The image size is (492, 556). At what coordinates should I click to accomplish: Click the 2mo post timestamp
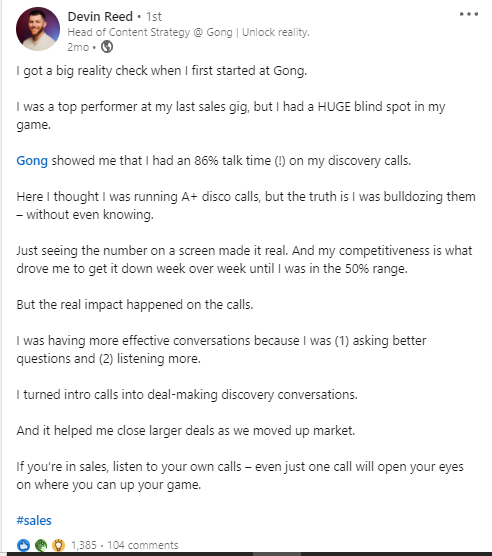(x=78, y=47)
